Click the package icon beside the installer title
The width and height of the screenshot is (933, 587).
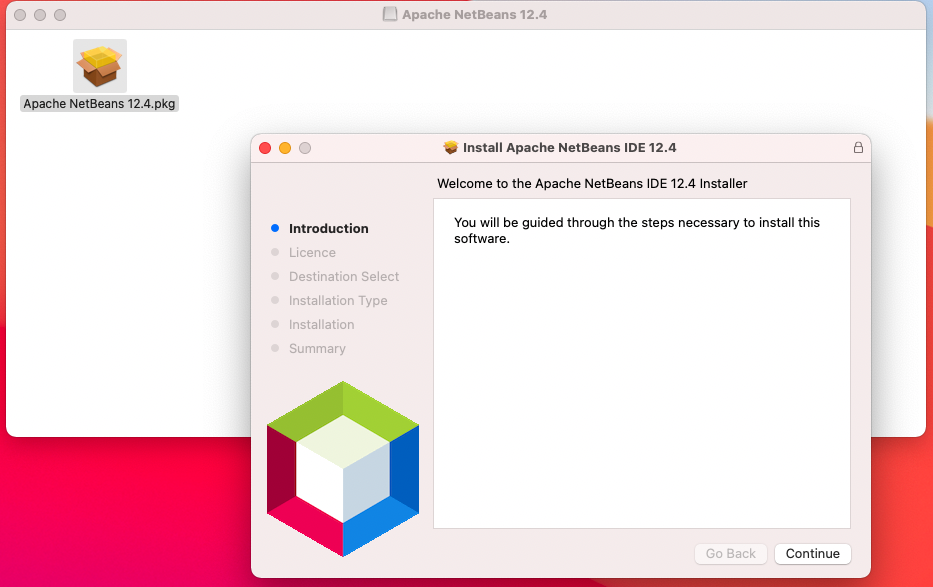(x=451, y=148)
